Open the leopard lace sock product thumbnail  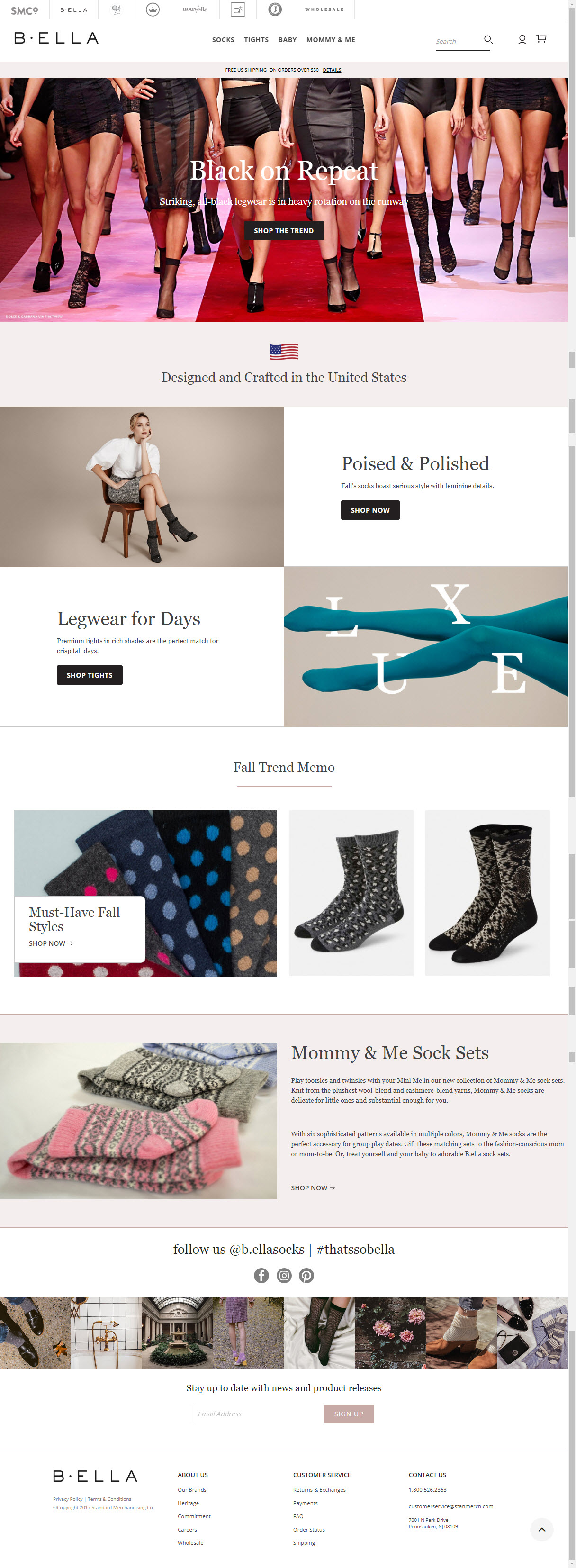pyautogui.click(x=487, y=893)
